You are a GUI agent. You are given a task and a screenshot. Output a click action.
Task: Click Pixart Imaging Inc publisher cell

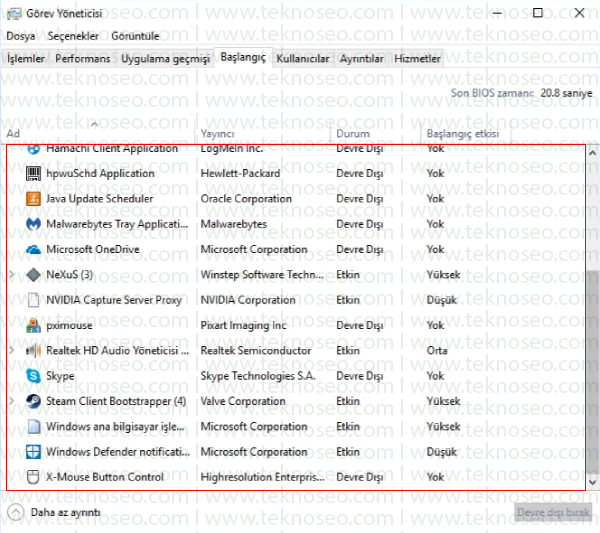click(x=243, y=326)
